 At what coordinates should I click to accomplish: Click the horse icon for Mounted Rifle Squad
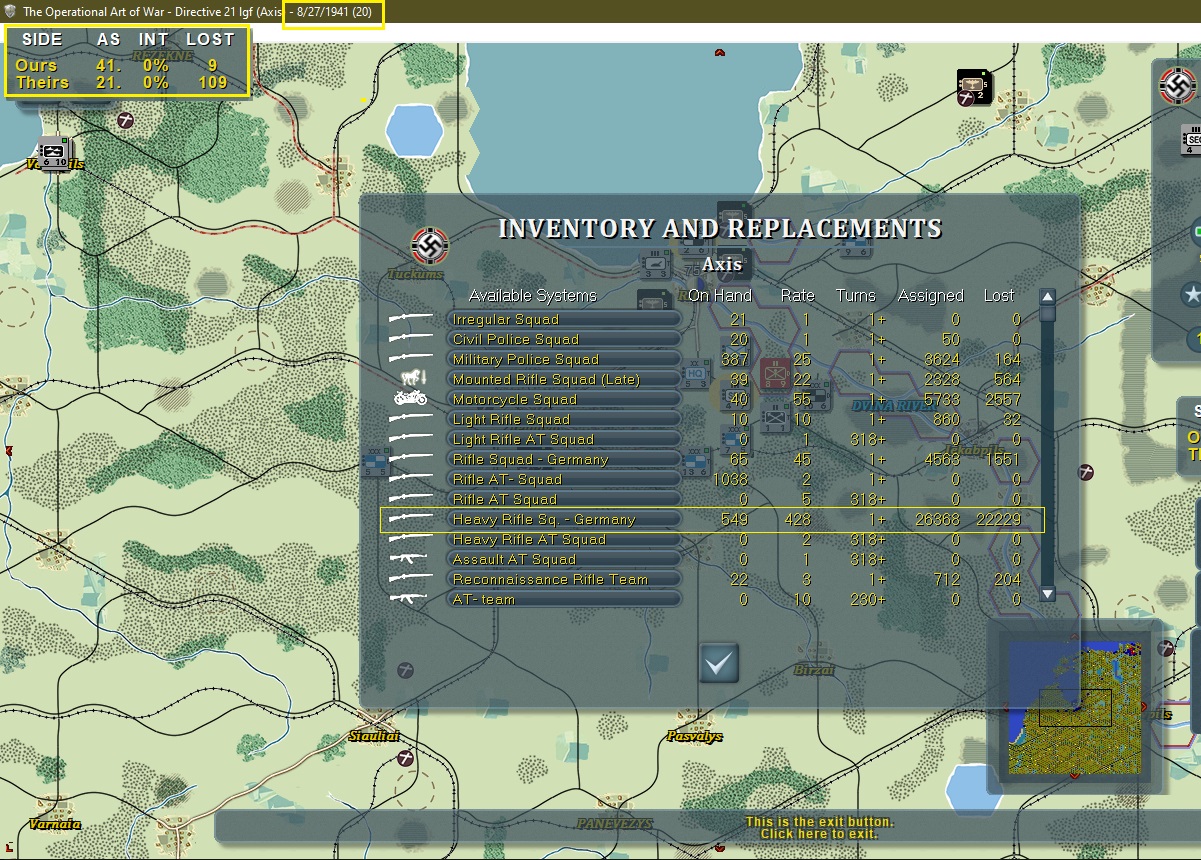(412, 378)
